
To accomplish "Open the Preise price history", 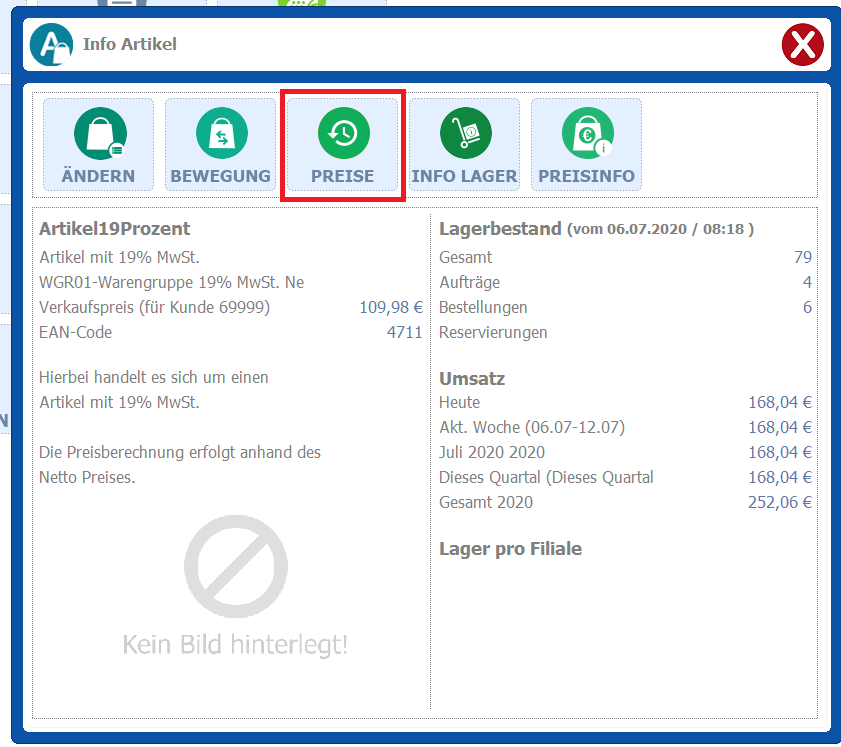I will click(343, 146).
